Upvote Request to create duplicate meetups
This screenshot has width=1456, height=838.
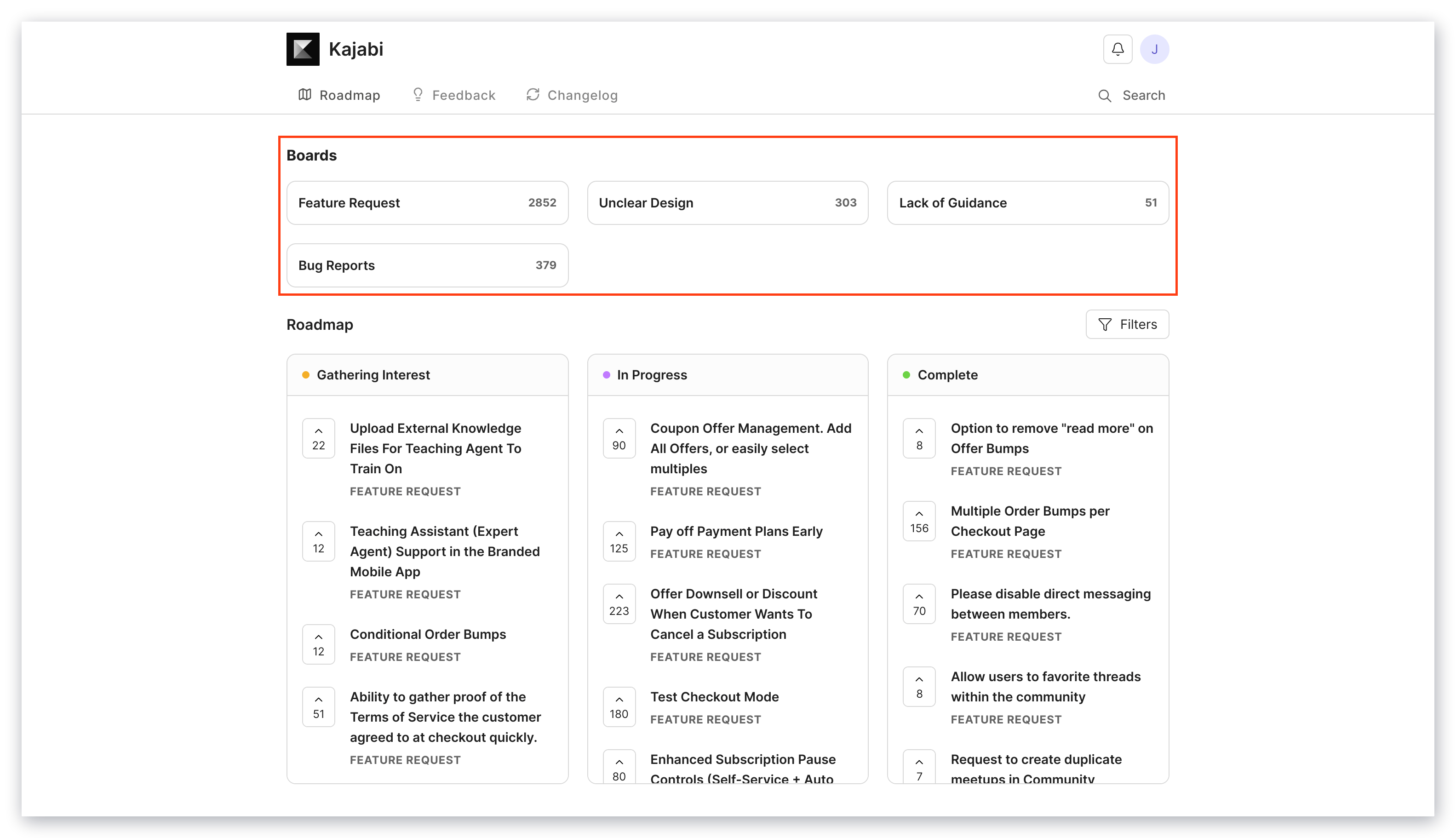pyautogui.click(x=919, y=767)
